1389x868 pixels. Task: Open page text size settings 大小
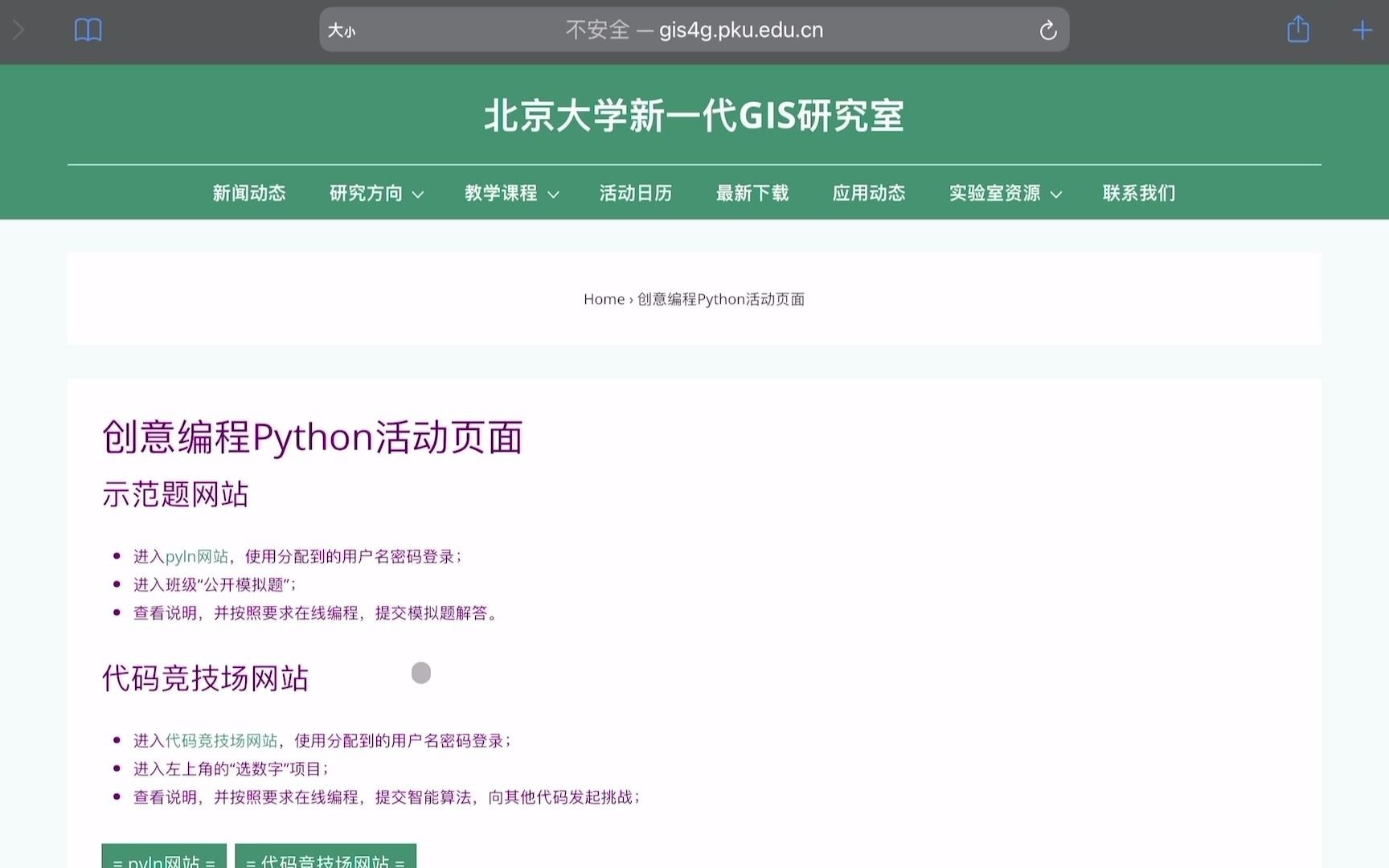tap(342, 31)
